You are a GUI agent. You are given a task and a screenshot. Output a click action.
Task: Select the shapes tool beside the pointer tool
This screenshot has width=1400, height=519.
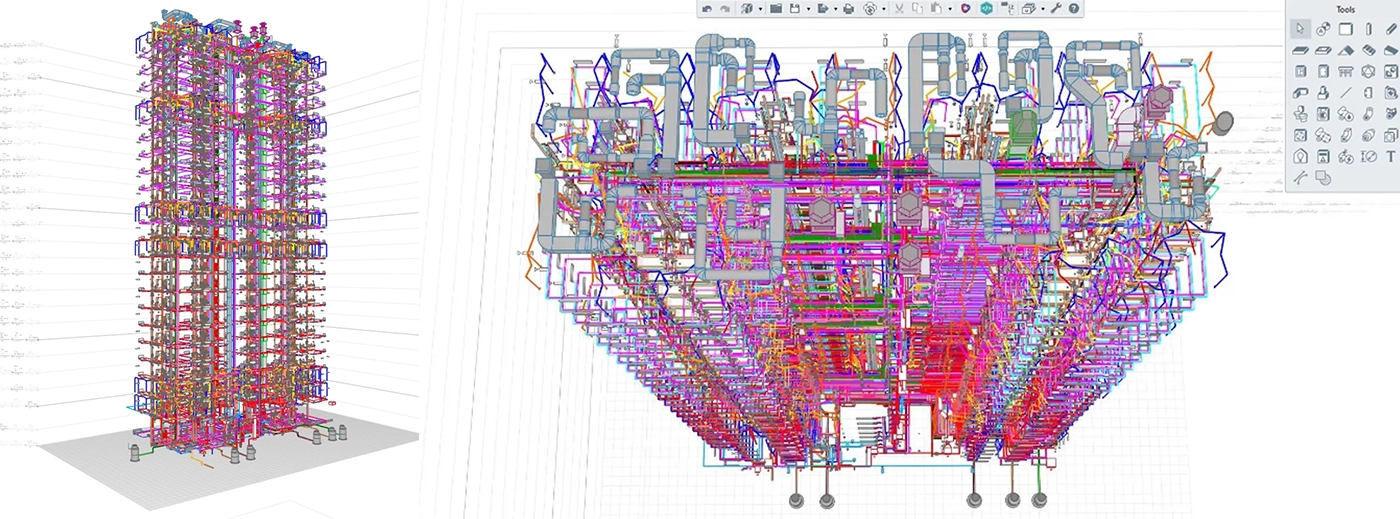1323,29
